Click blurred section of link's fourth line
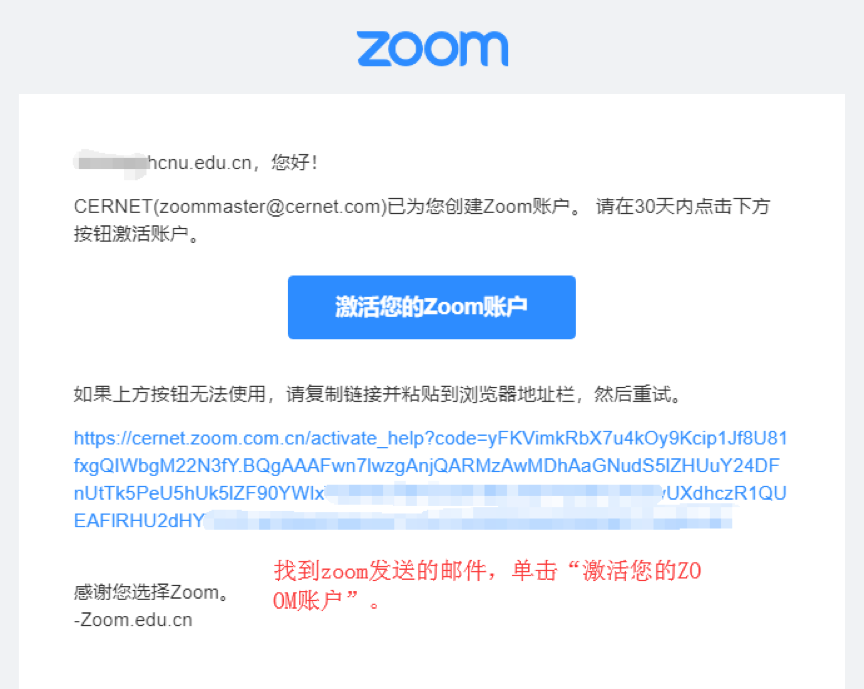The width and height of the screenshot is (864, 689). point(468,520)
